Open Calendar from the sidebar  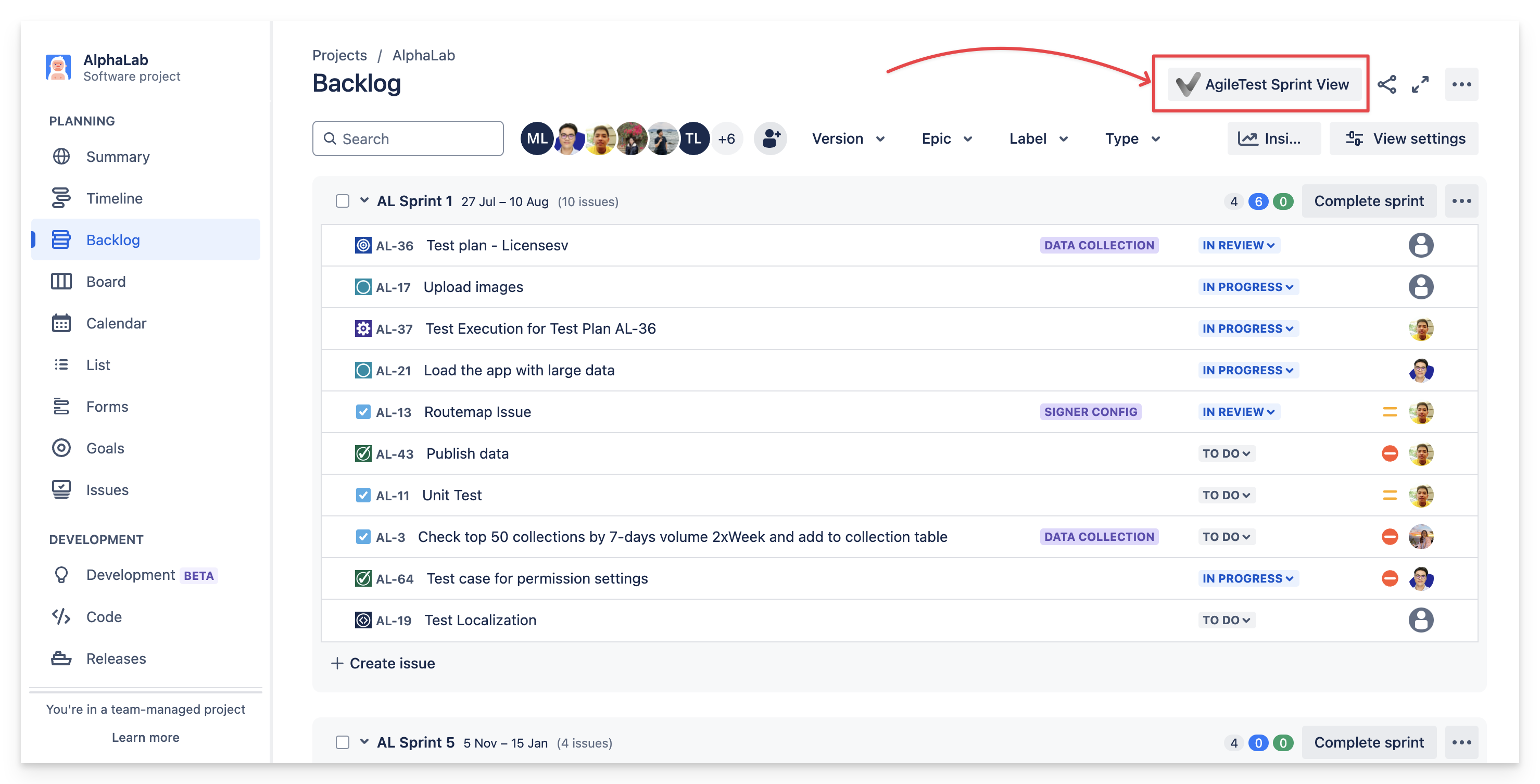coord(116,323)
